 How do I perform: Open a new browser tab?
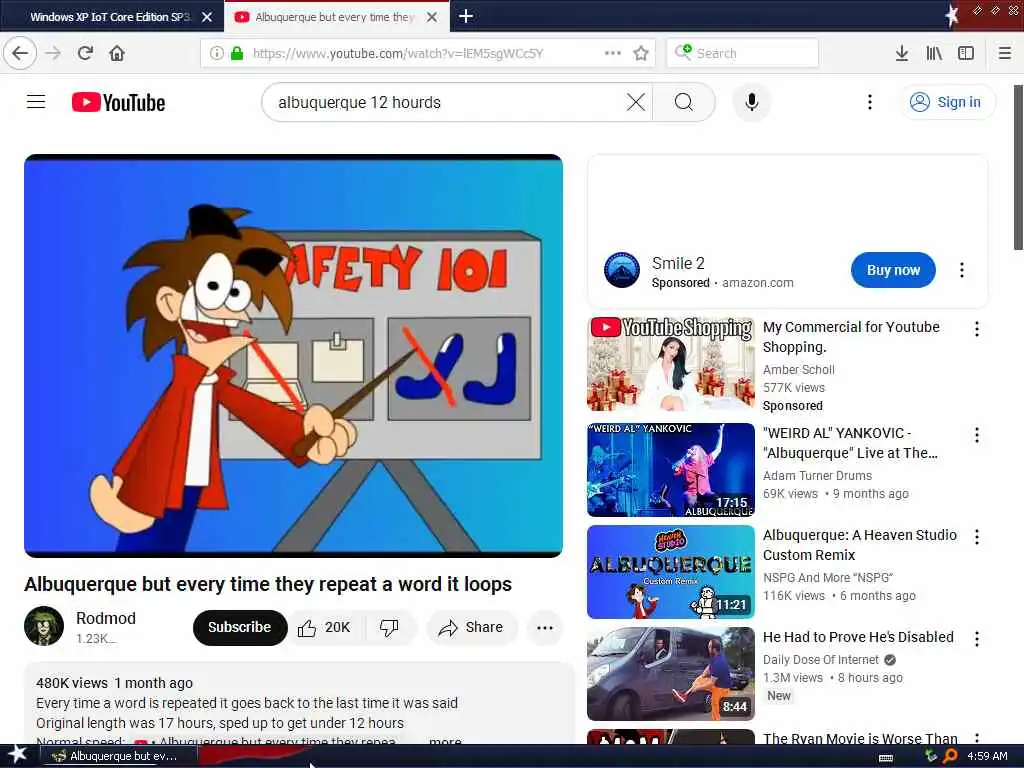466,16
